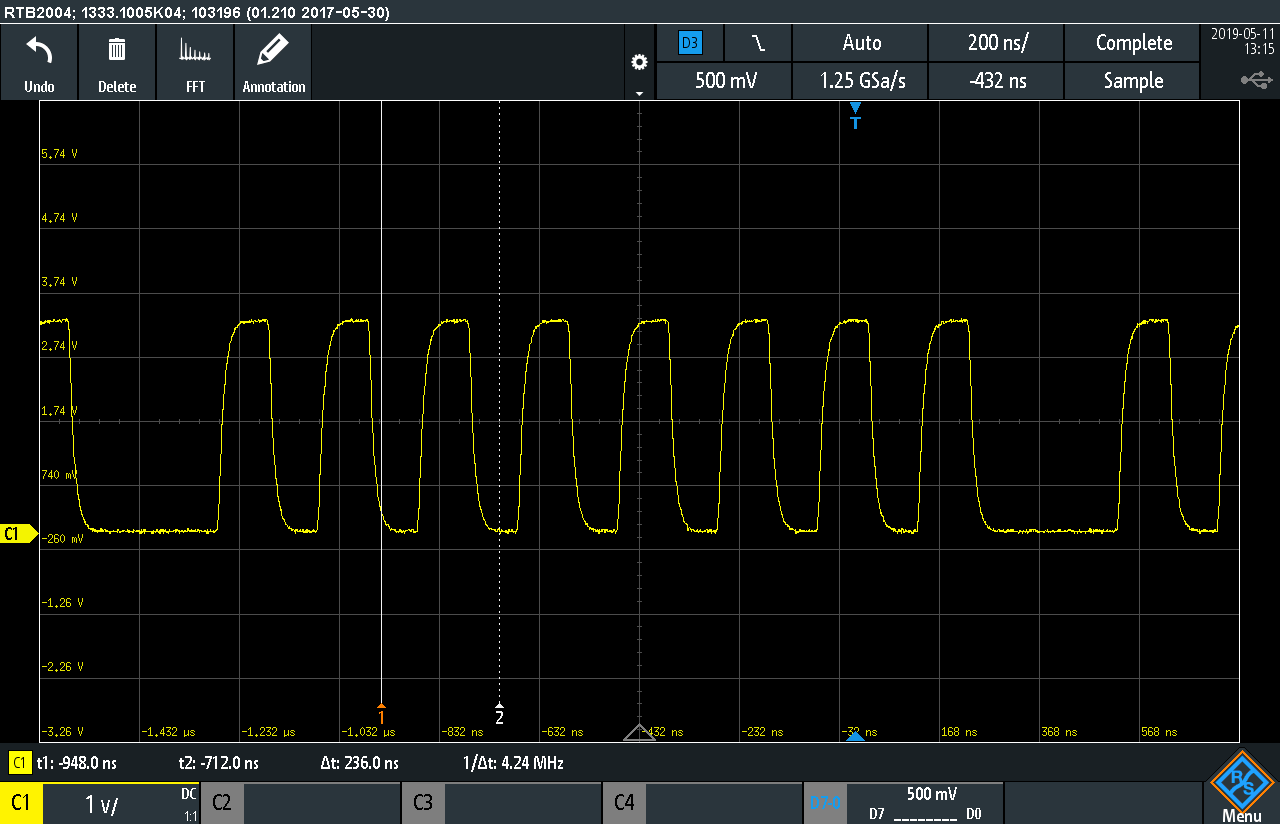Image resolution: width=1280 pixels, height=824 pixels.
Task: Click the 1/Δt: 4.24 MHz readout
Action: (x=514, y=764)
